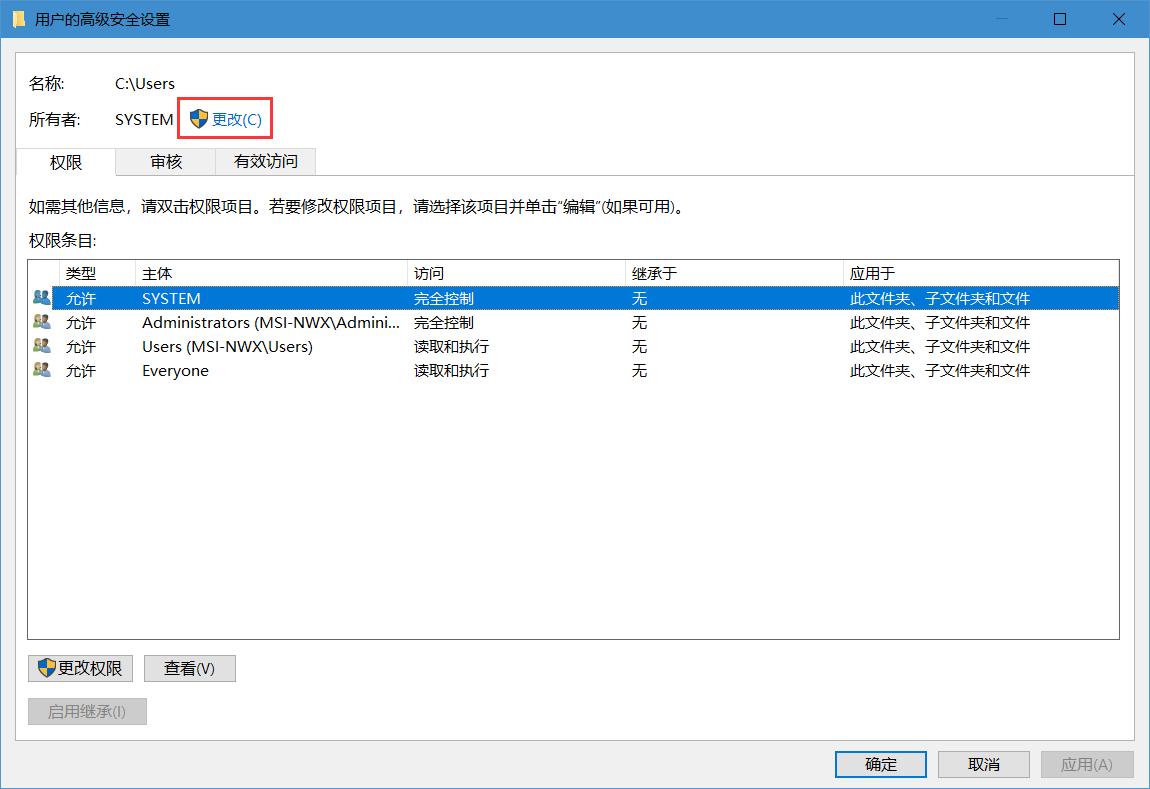
Task: Click the shield icon beside 更改(C)
Action: (x=199, y=119)
